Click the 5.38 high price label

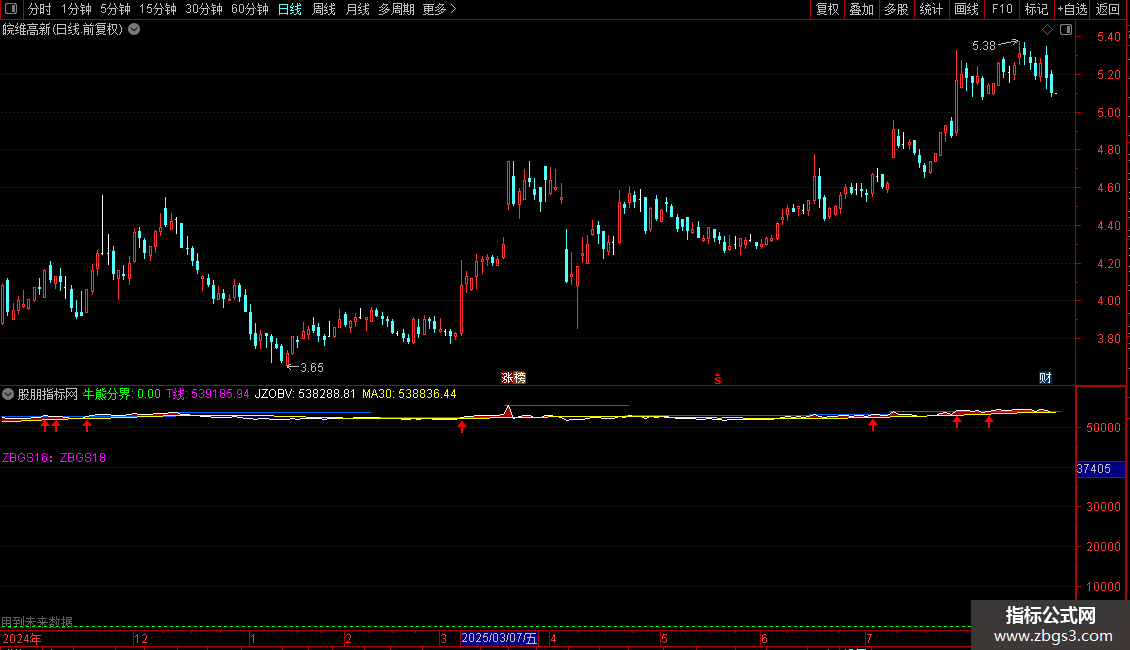pos(984,45)
